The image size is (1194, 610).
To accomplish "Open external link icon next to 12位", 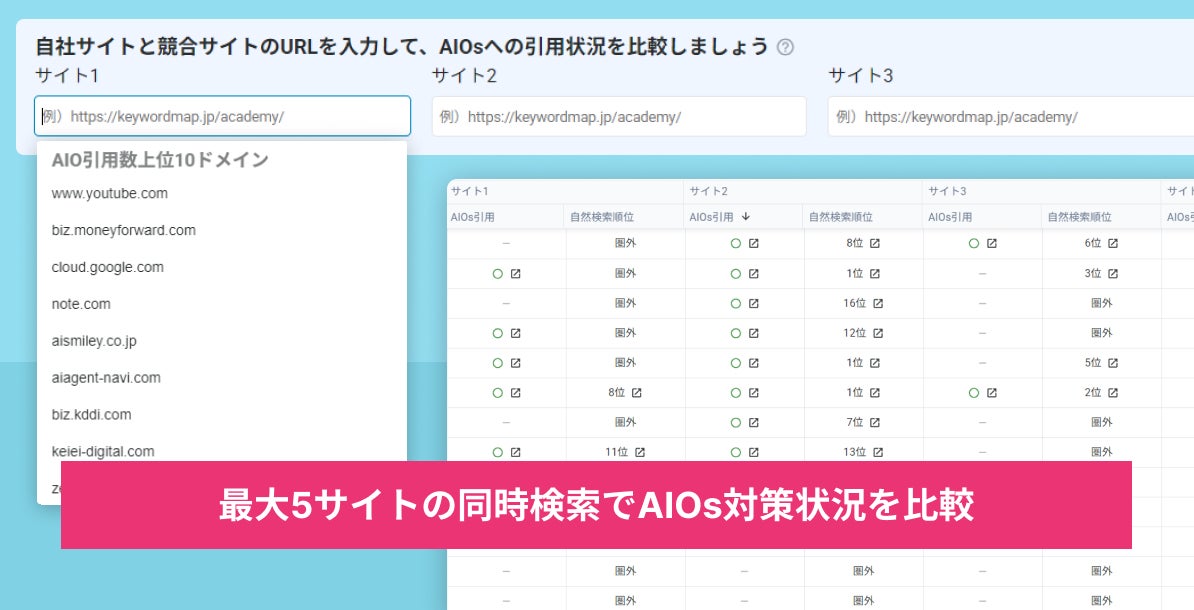I will 878,333.
